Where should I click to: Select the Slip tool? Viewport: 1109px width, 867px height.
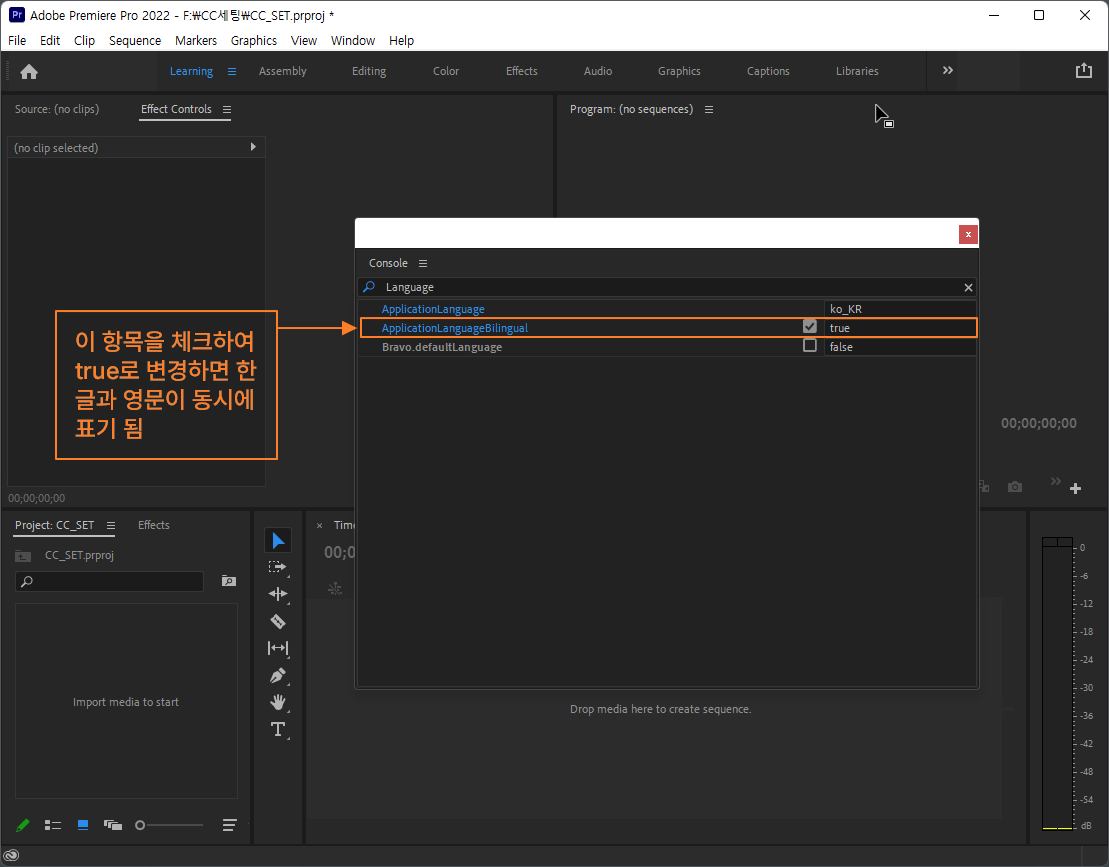coord(278,648)
